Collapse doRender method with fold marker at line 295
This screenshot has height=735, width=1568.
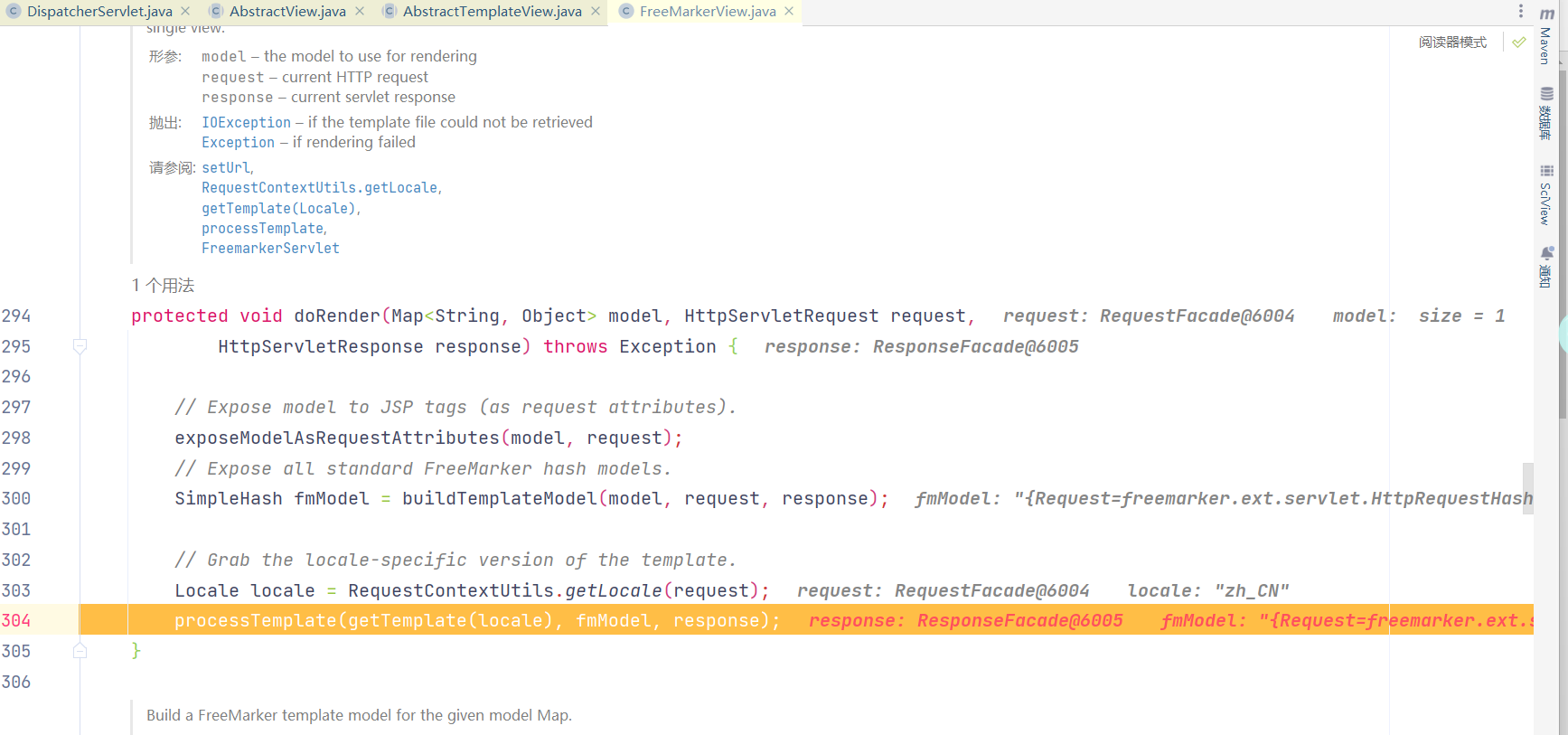click(80, 346)
